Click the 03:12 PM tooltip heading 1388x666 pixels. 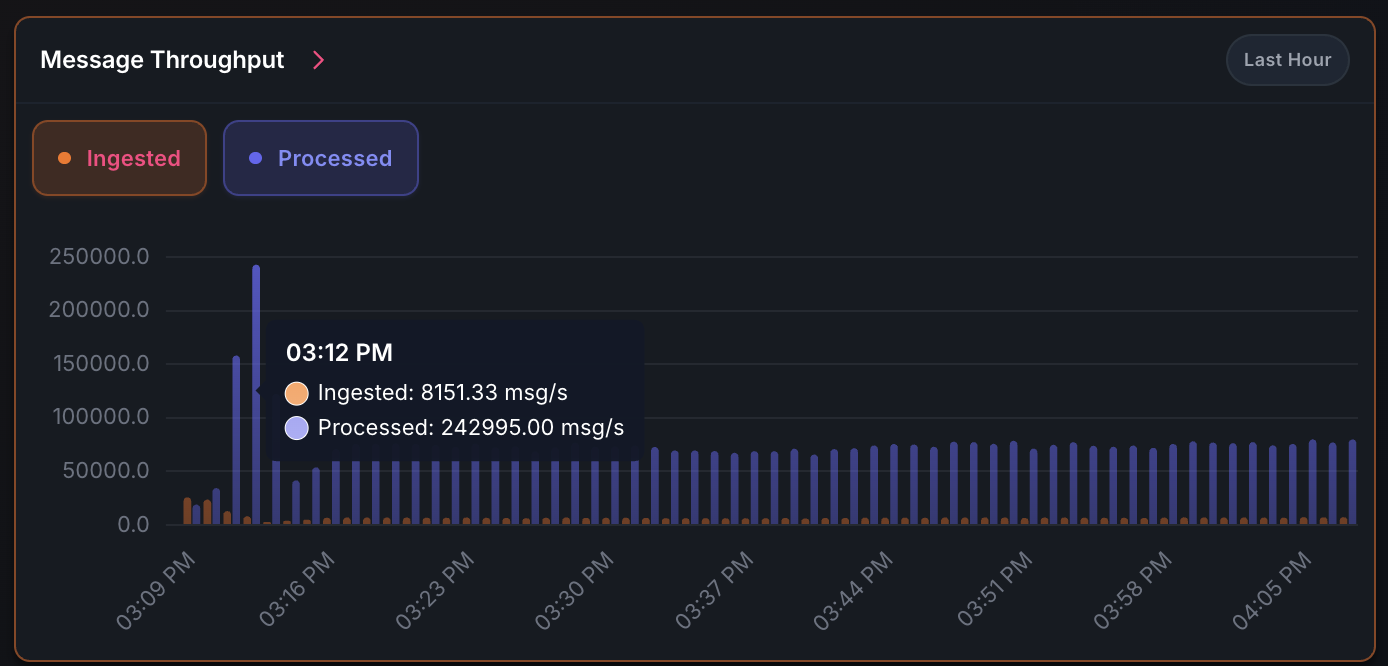[339, 352]
